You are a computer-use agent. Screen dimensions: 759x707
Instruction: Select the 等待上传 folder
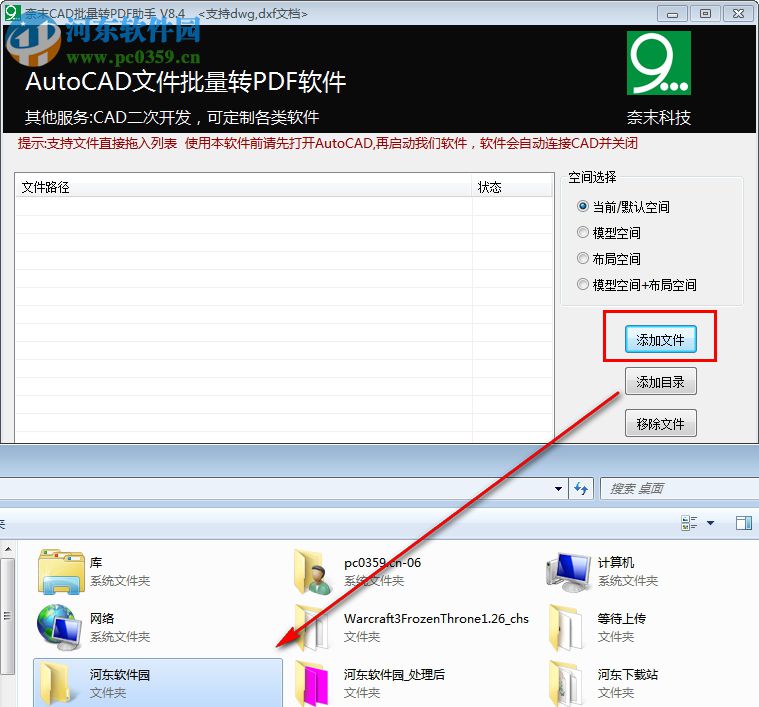click(x=598, y=627)
